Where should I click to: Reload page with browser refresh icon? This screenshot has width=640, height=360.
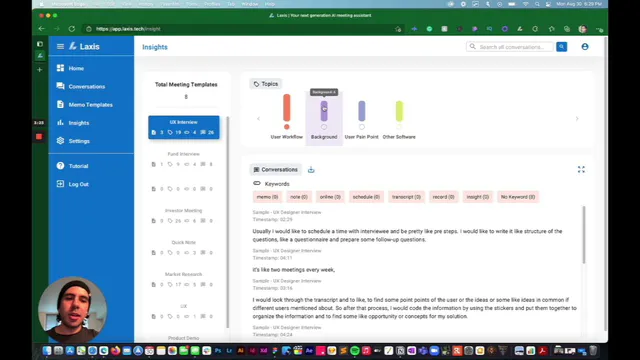(x=72, y=29)
